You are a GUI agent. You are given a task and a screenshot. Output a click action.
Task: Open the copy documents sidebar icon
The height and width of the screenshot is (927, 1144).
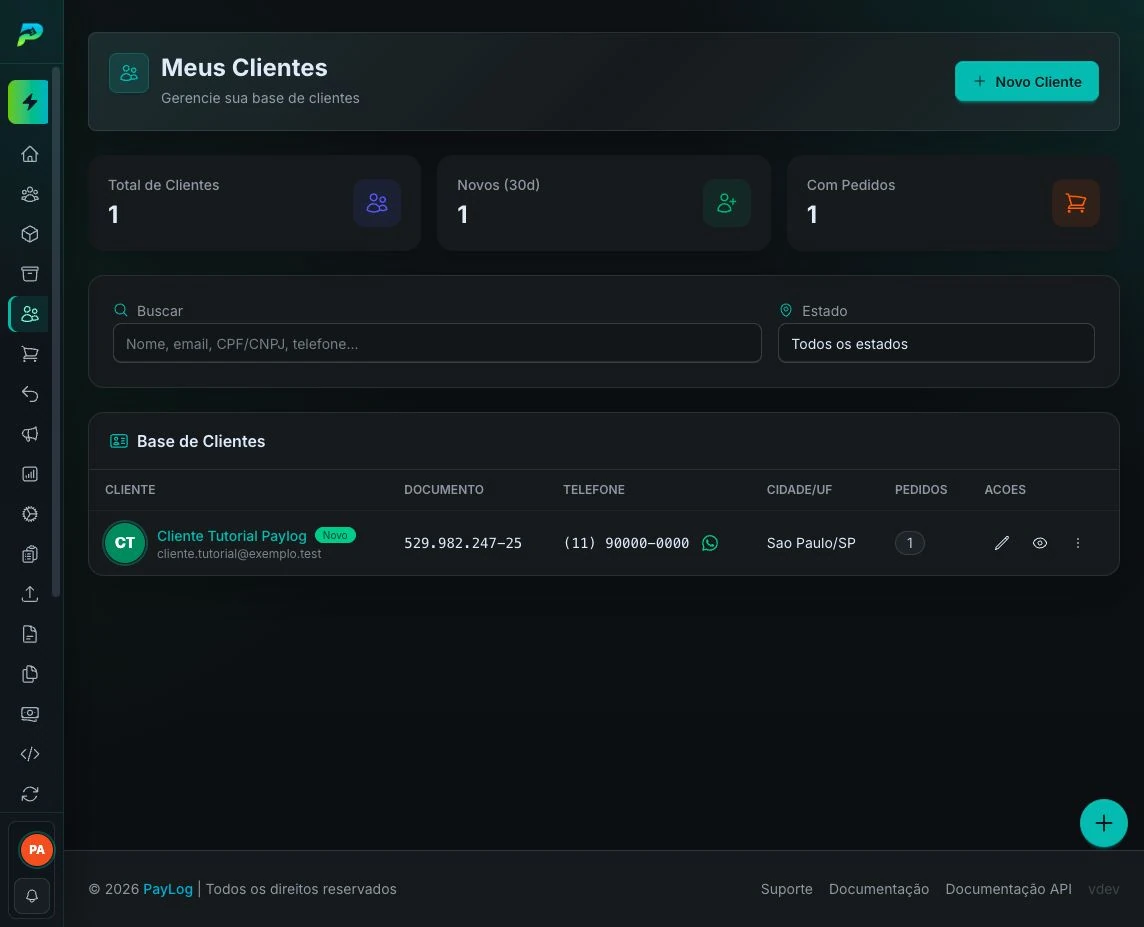click(x=30, y=675)
